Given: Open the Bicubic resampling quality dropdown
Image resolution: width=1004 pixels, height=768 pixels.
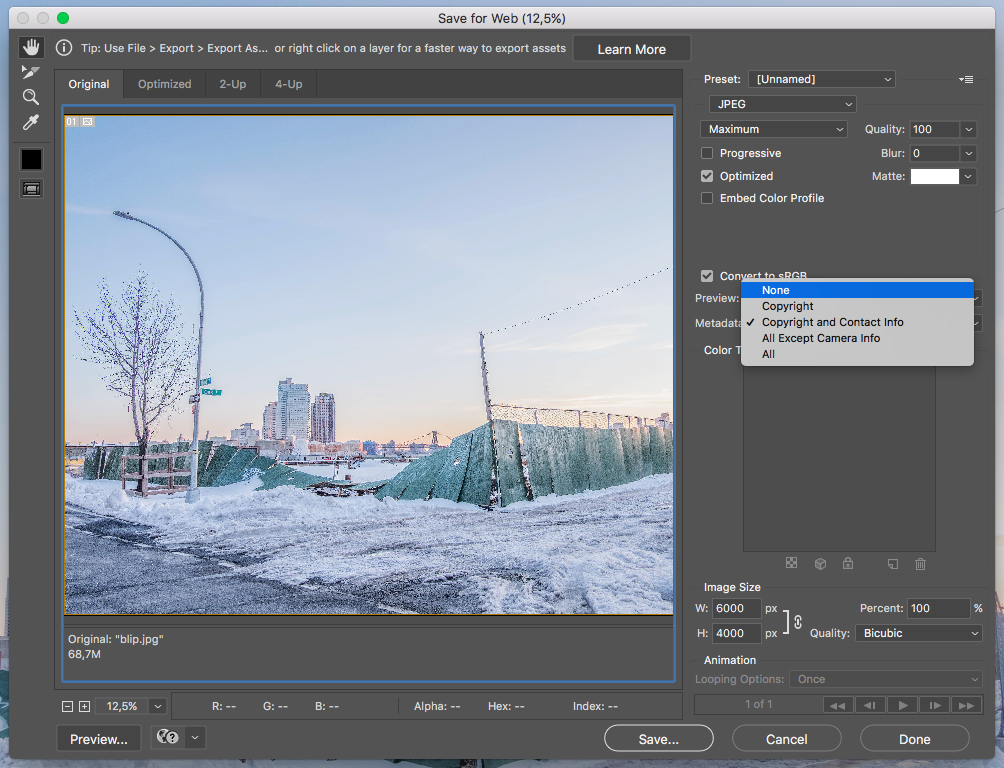Looking at the screenshot, I should tap(918, 633).
